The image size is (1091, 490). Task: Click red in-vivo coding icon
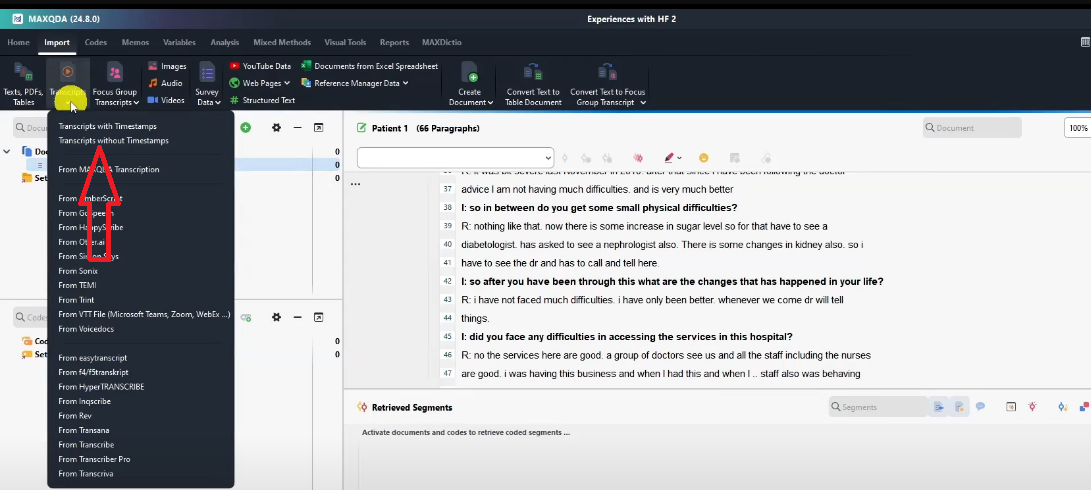click(637, 158)
